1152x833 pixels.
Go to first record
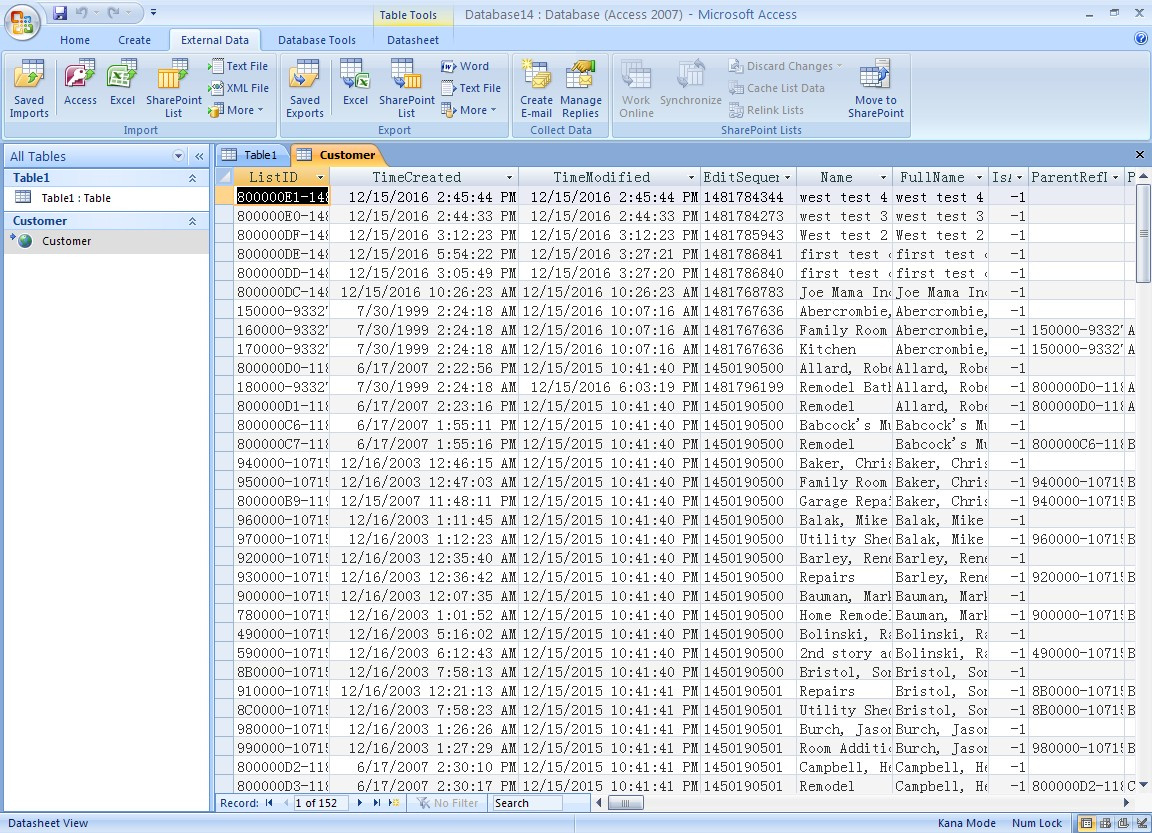269,803
